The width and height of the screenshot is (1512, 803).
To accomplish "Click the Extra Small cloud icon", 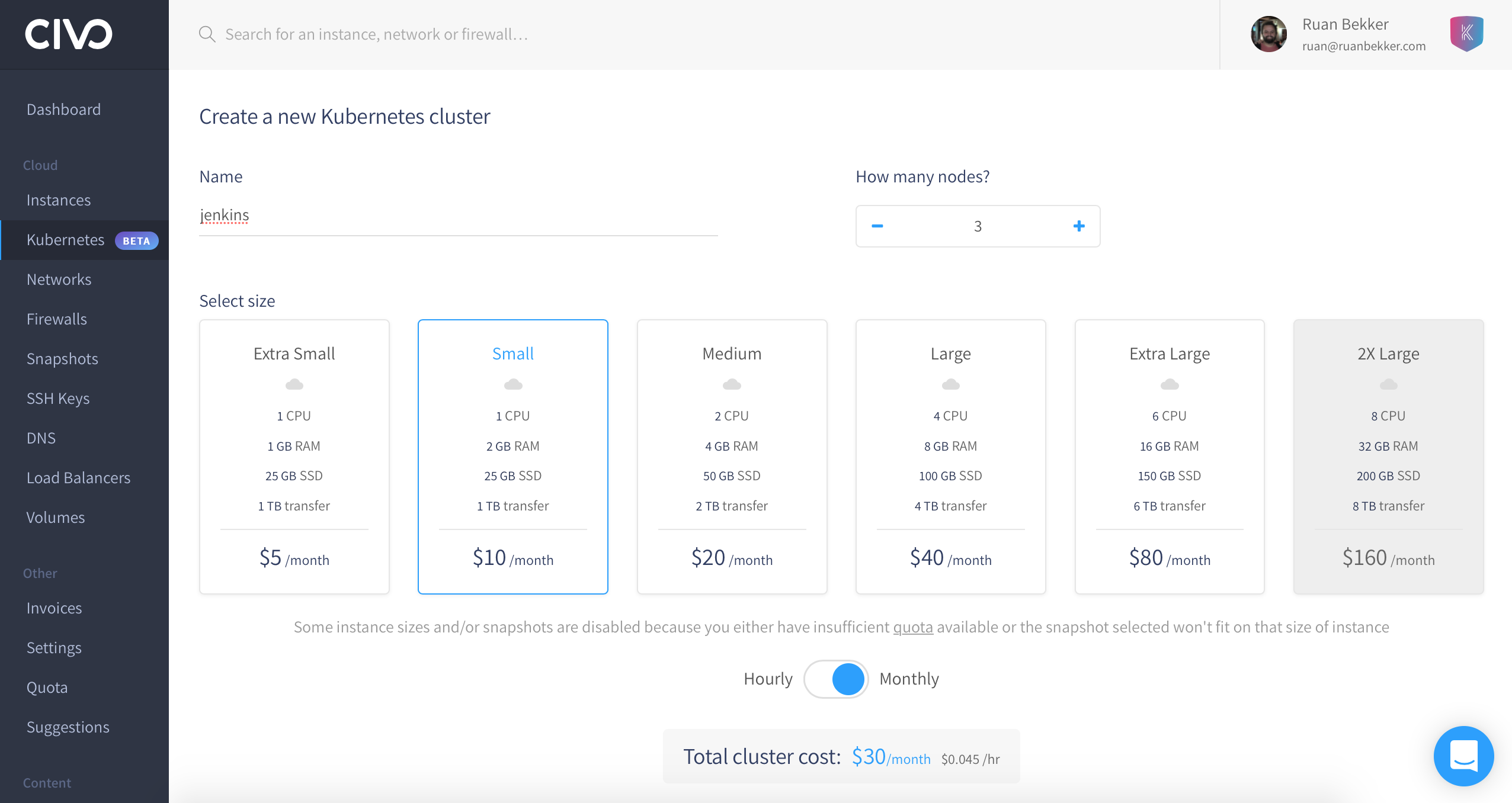I will [294, 385].
